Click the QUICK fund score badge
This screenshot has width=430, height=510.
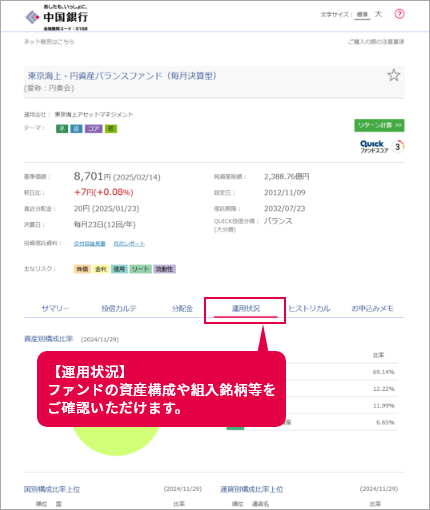click(x=382, y=146)
